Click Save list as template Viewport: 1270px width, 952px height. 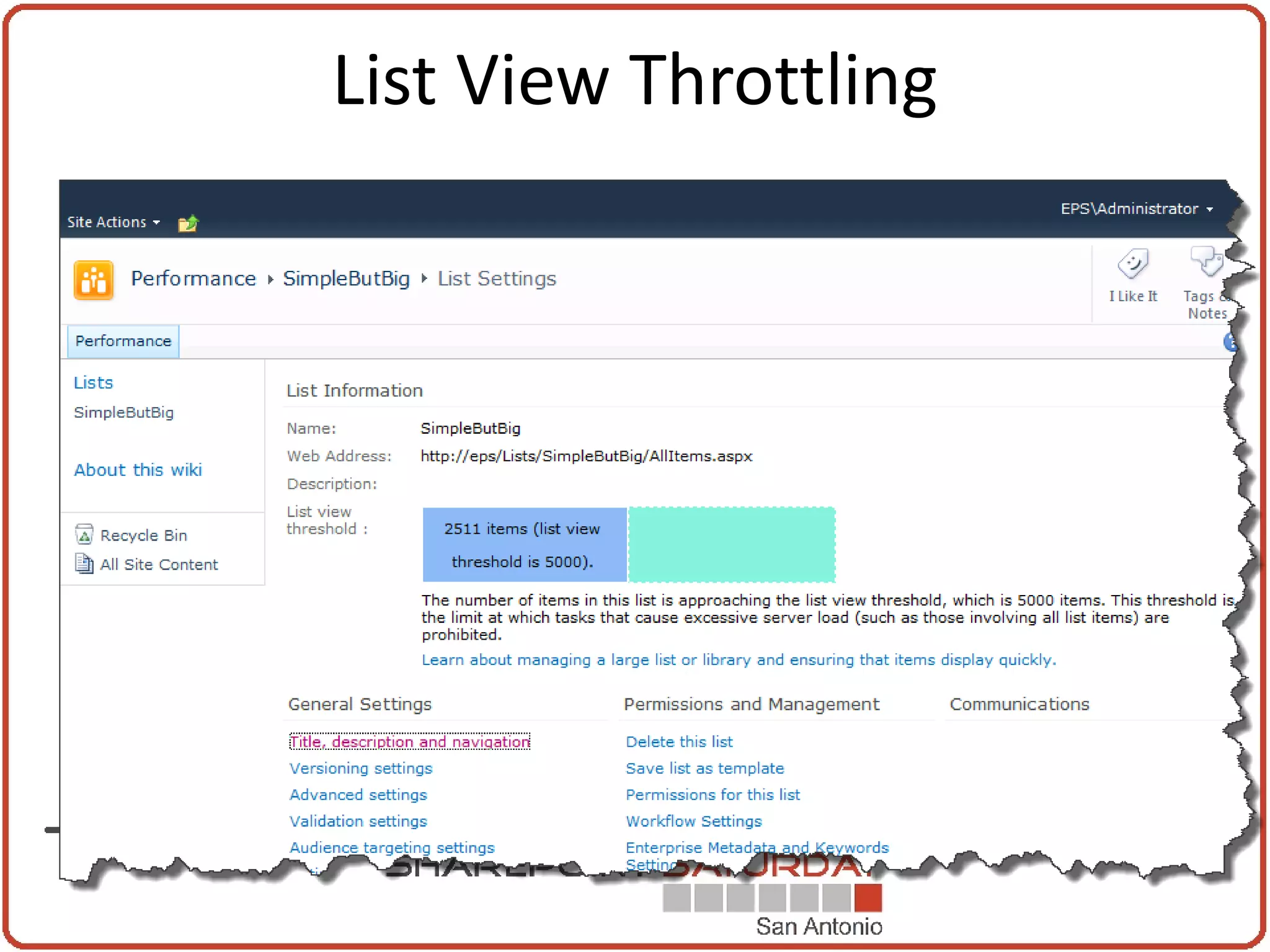pyautogui.click(x=705, y=768)
